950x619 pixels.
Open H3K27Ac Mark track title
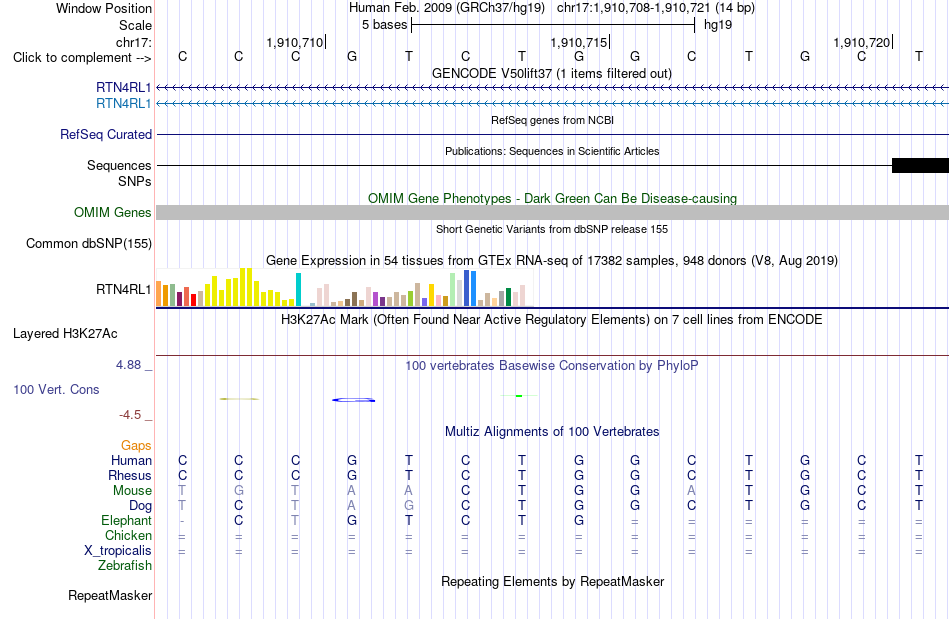coord(552,319)
